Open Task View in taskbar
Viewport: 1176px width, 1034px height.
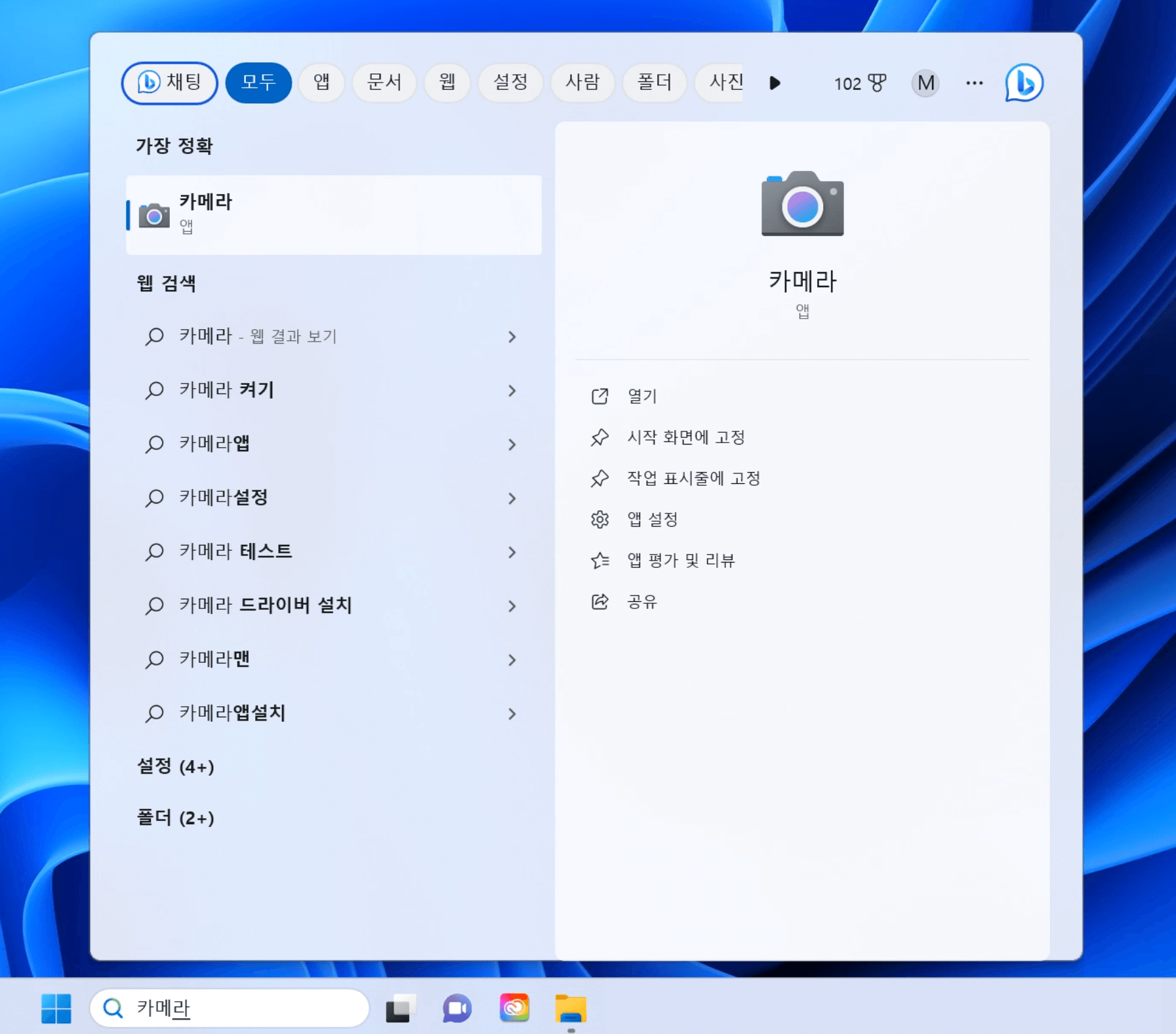(x=401, y=1008)
